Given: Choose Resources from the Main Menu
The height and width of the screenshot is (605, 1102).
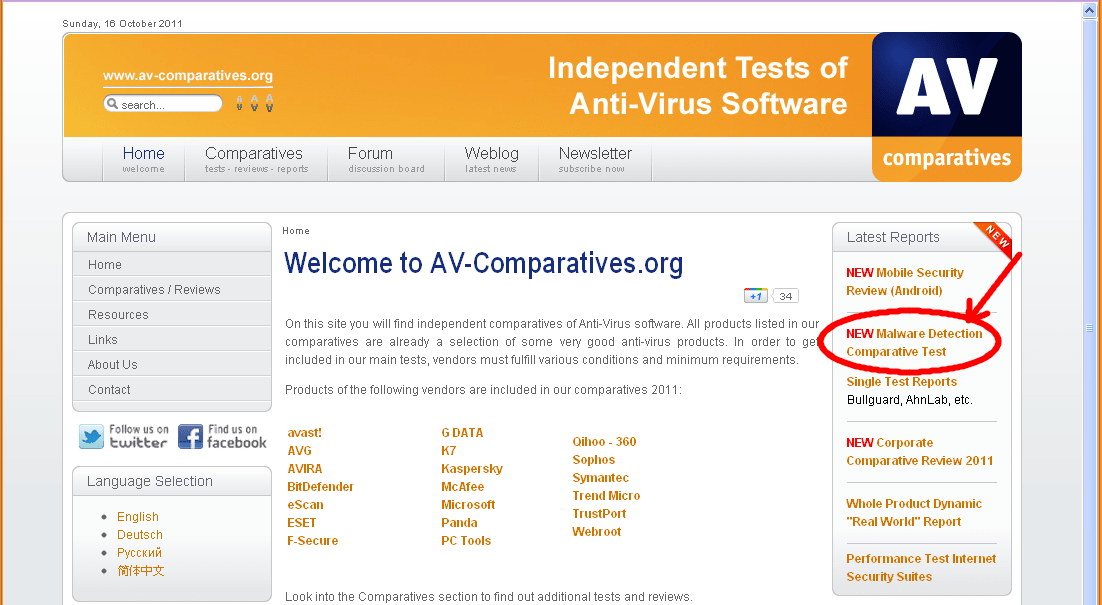Looking at the screenshot, I should (172, 314).
